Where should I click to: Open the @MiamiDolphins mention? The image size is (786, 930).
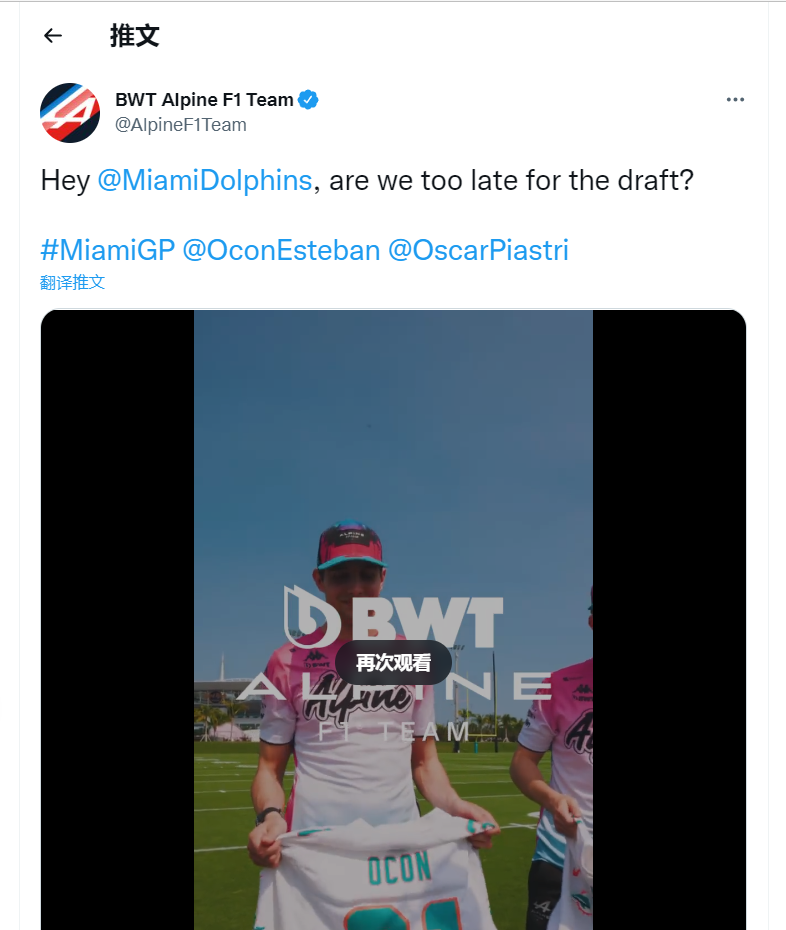(205, 181)
